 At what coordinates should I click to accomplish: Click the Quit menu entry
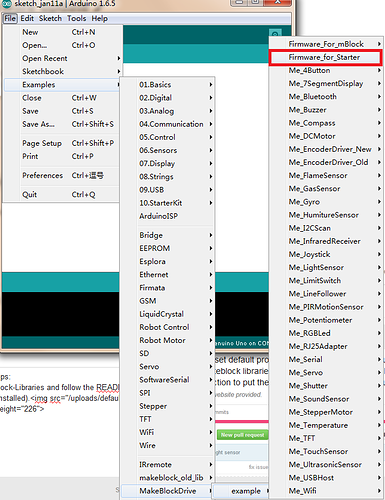click(x=62, y=194)
